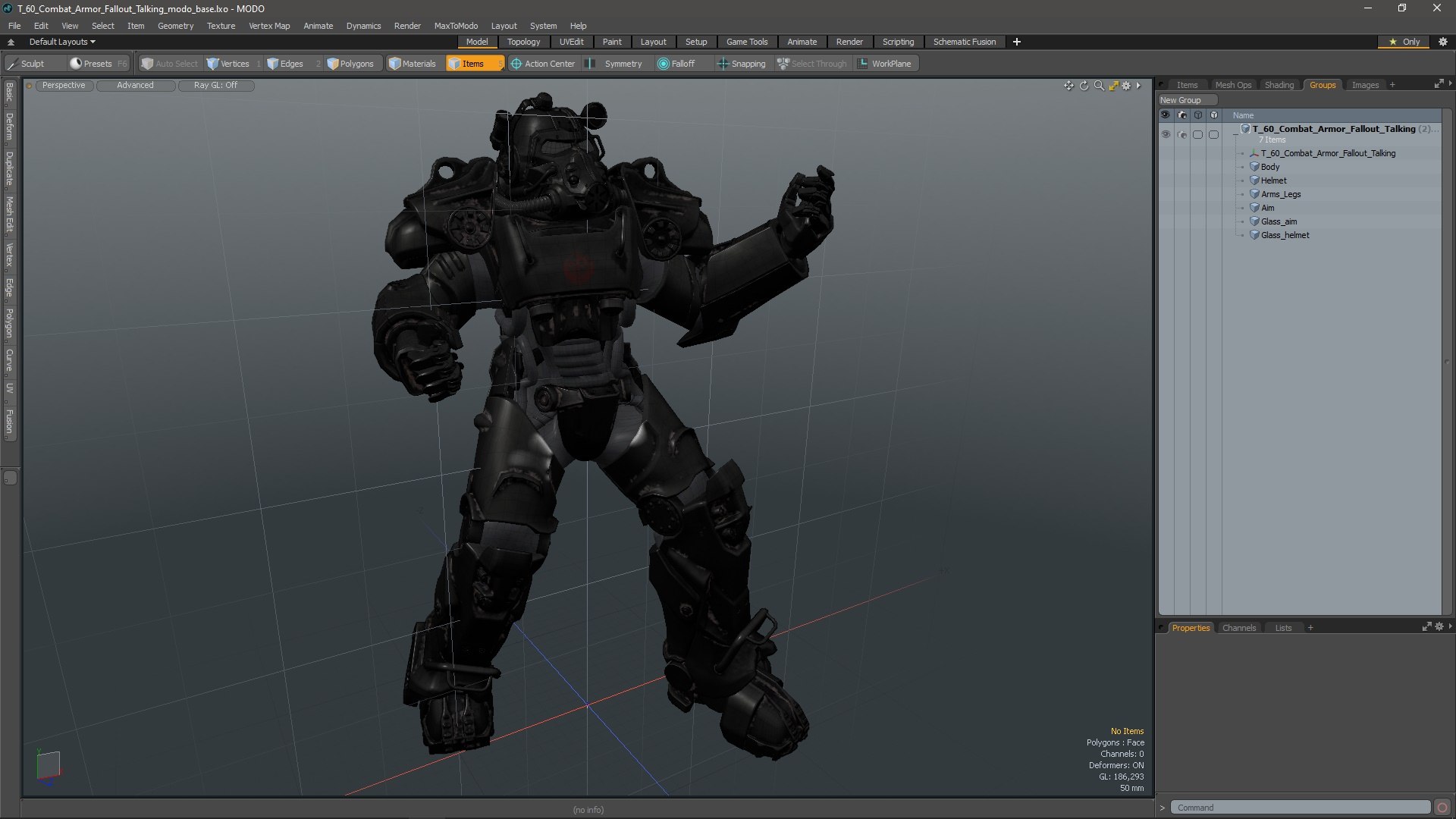Screen dimensions: 1456x819
Task: Switch to the Shading panel tab
Action: (1279, 85)
